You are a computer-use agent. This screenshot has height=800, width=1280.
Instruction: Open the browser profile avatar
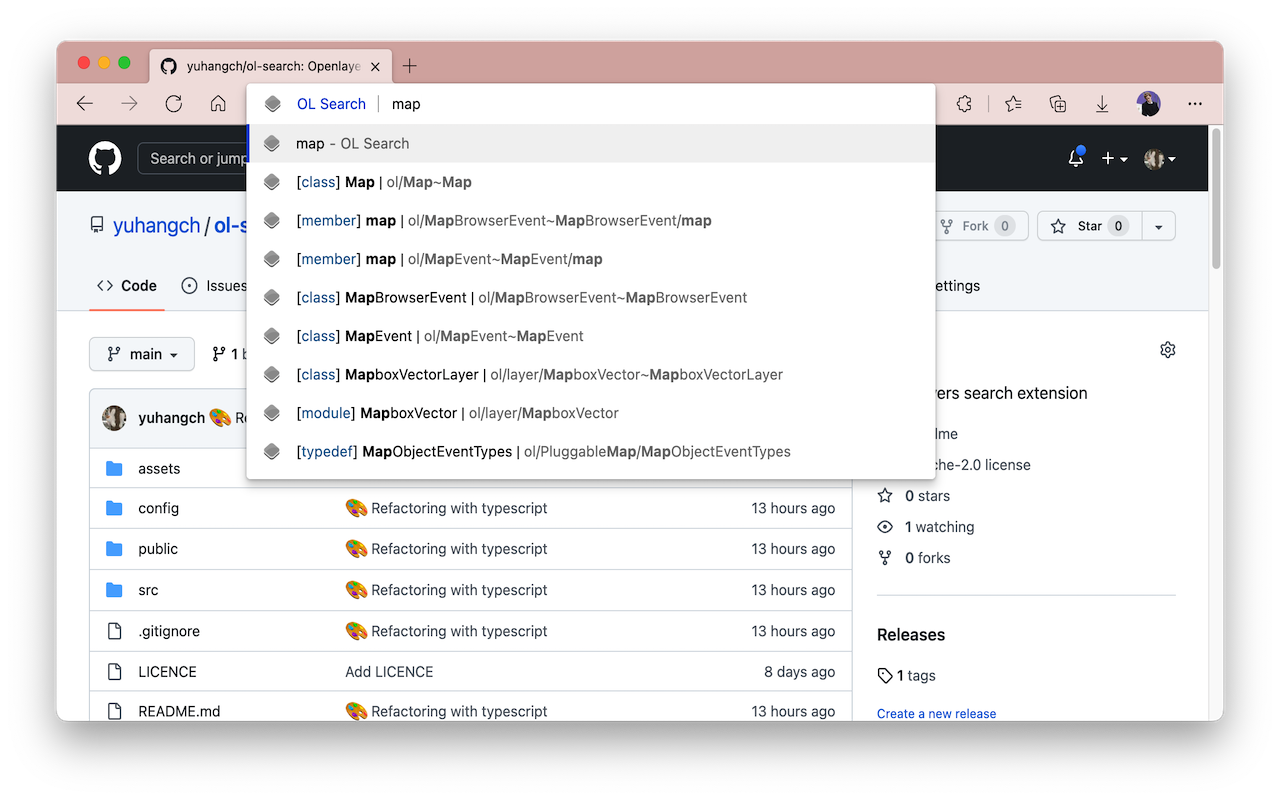click(1149, 104)
